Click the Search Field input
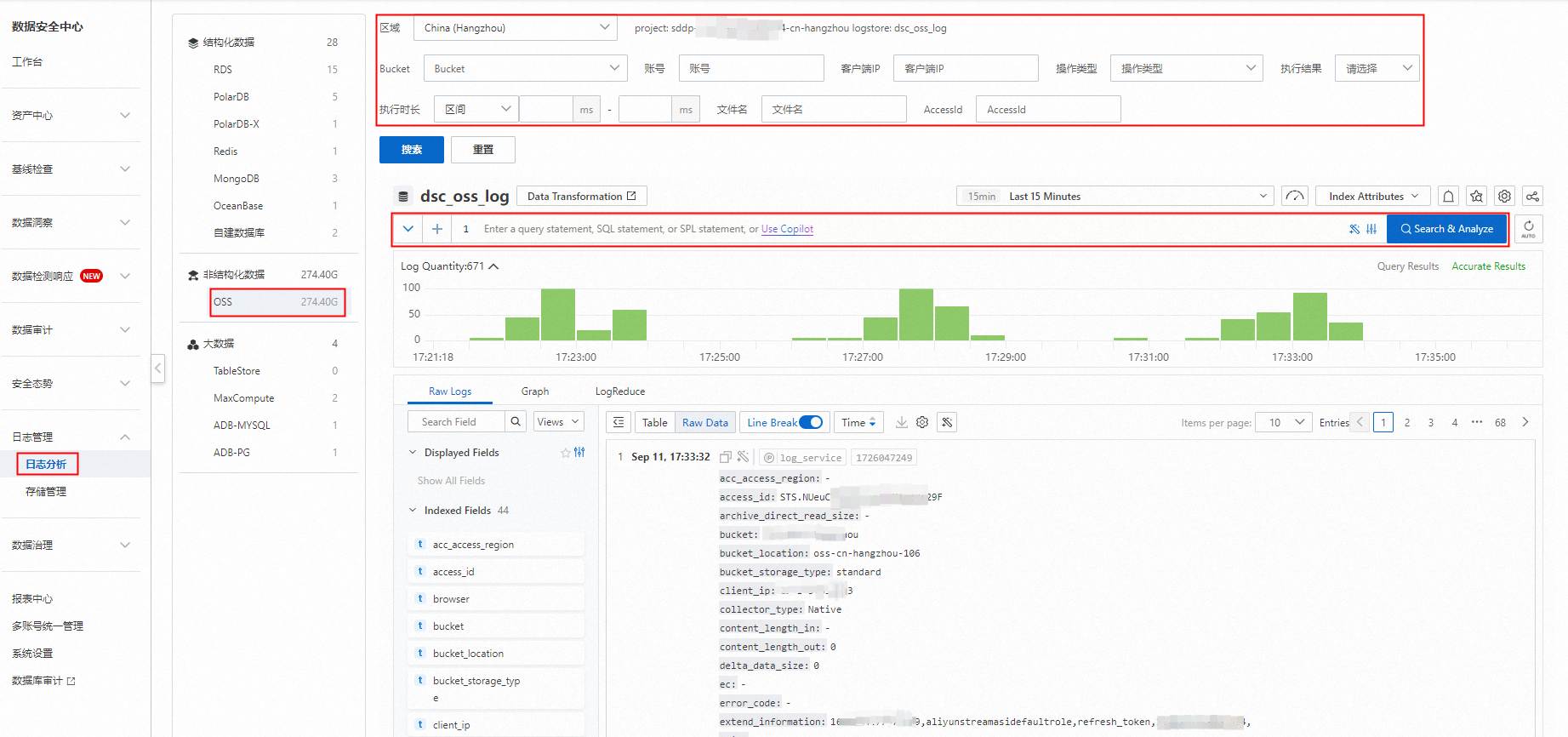This screenshot has height=737, width=1568. pos(457,422)
